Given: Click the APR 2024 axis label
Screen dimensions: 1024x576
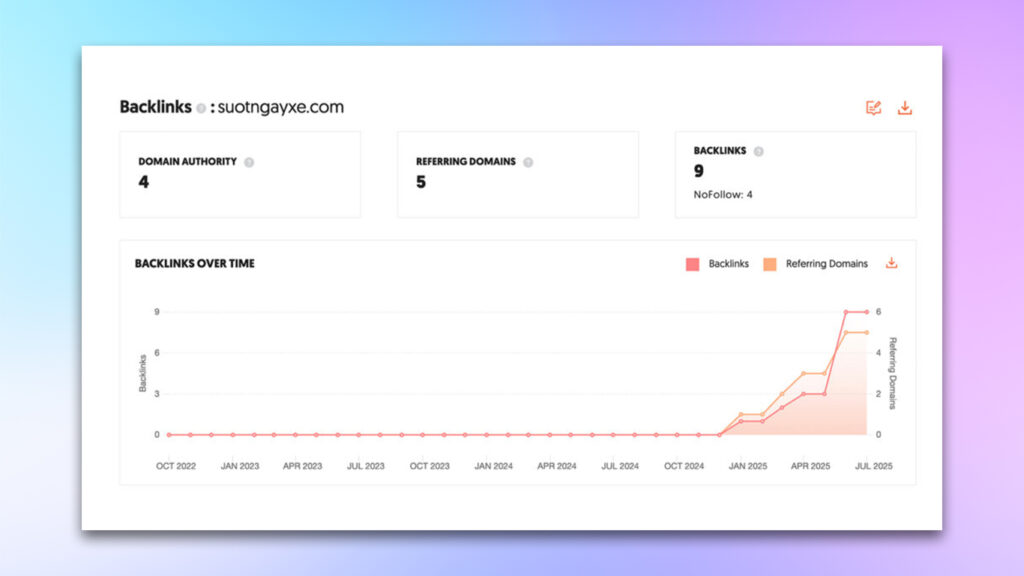Looking at the screenshot, I should pyautogui.click(x=556, y=466).
